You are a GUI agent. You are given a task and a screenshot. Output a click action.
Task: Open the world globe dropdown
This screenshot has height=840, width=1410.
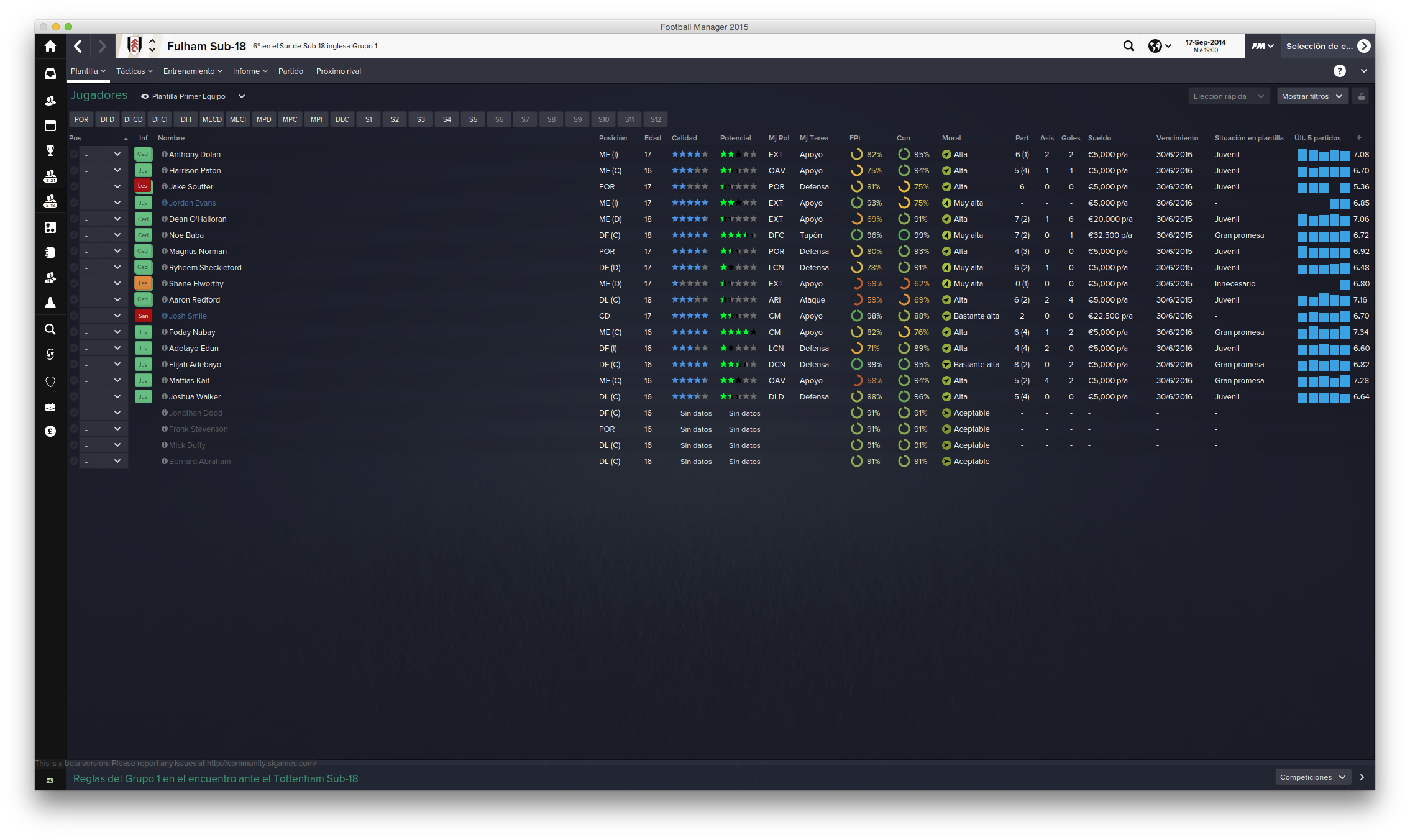1160,46
